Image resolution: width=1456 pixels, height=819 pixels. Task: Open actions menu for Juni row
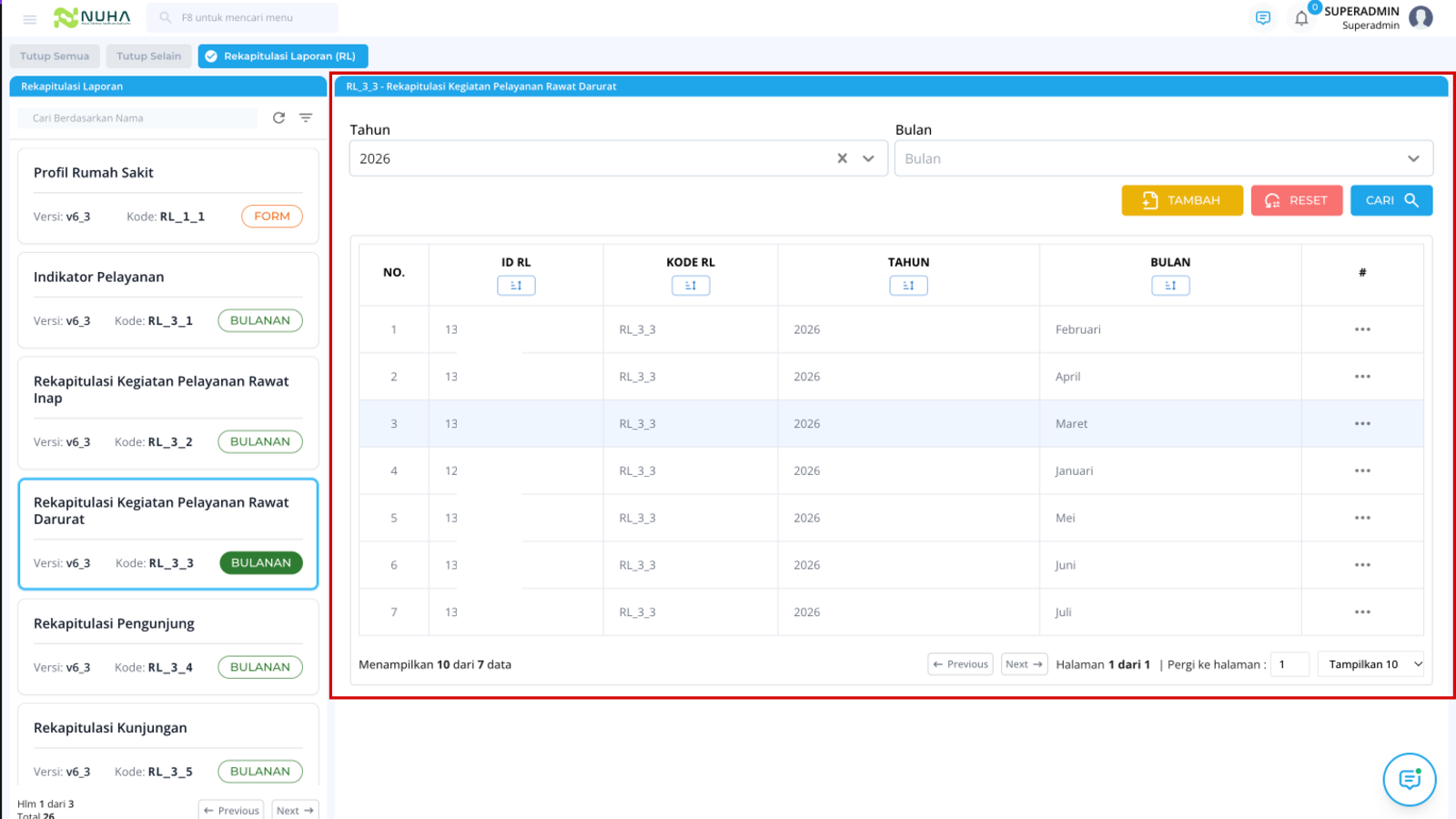pyautogui.click(x=1362, y=565)
